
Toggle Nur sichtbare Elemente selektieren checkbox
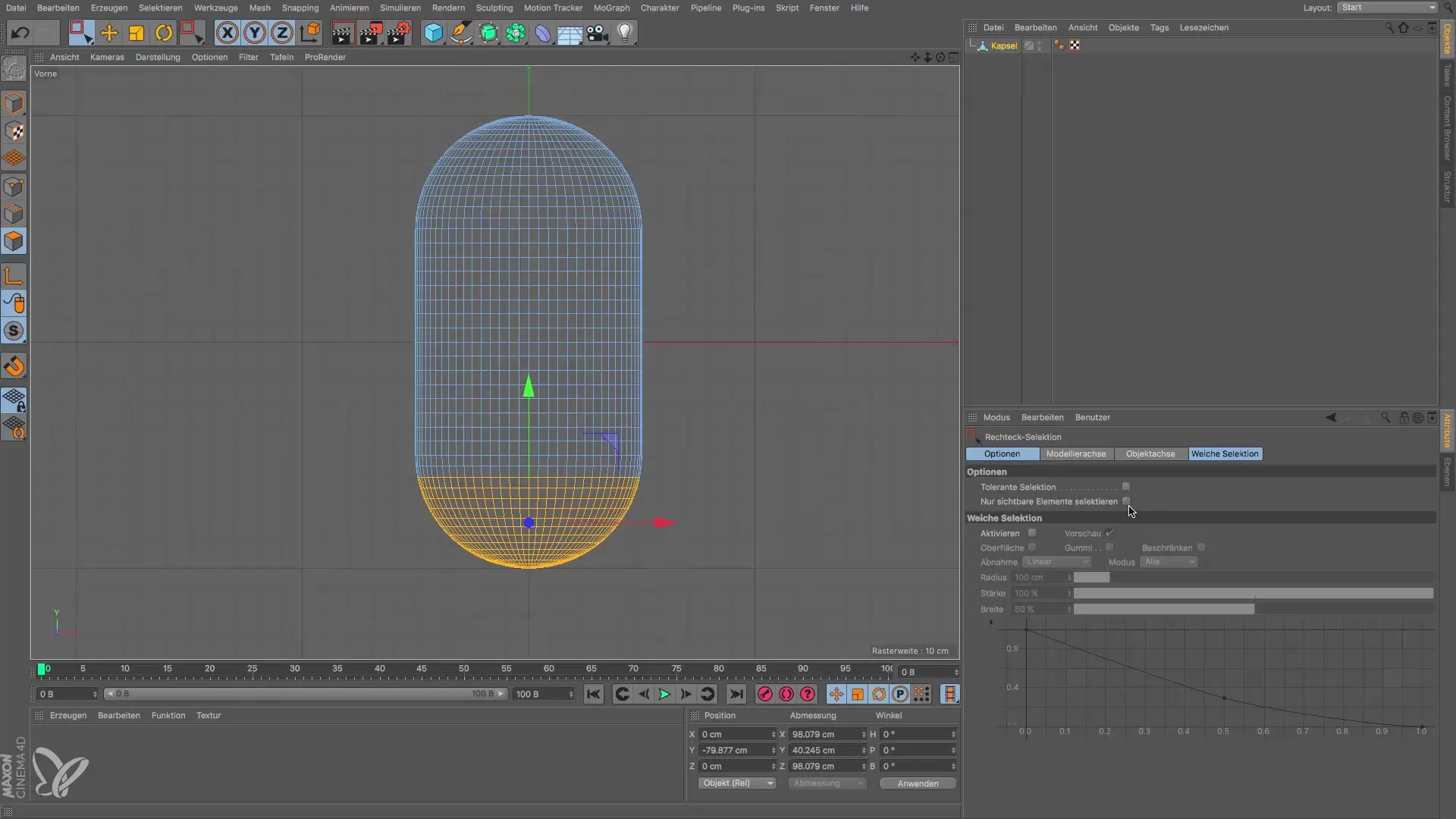1126,501
